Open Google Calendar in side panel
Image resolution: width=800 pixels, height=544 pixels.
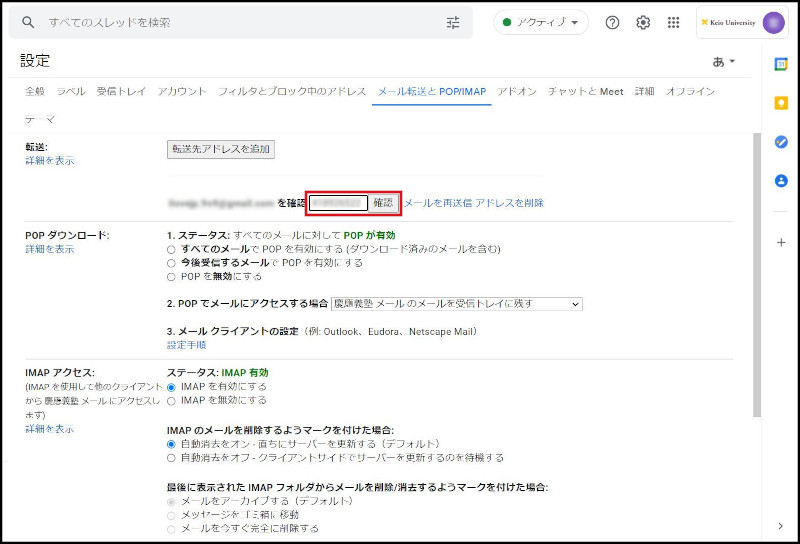pos(781,64)
